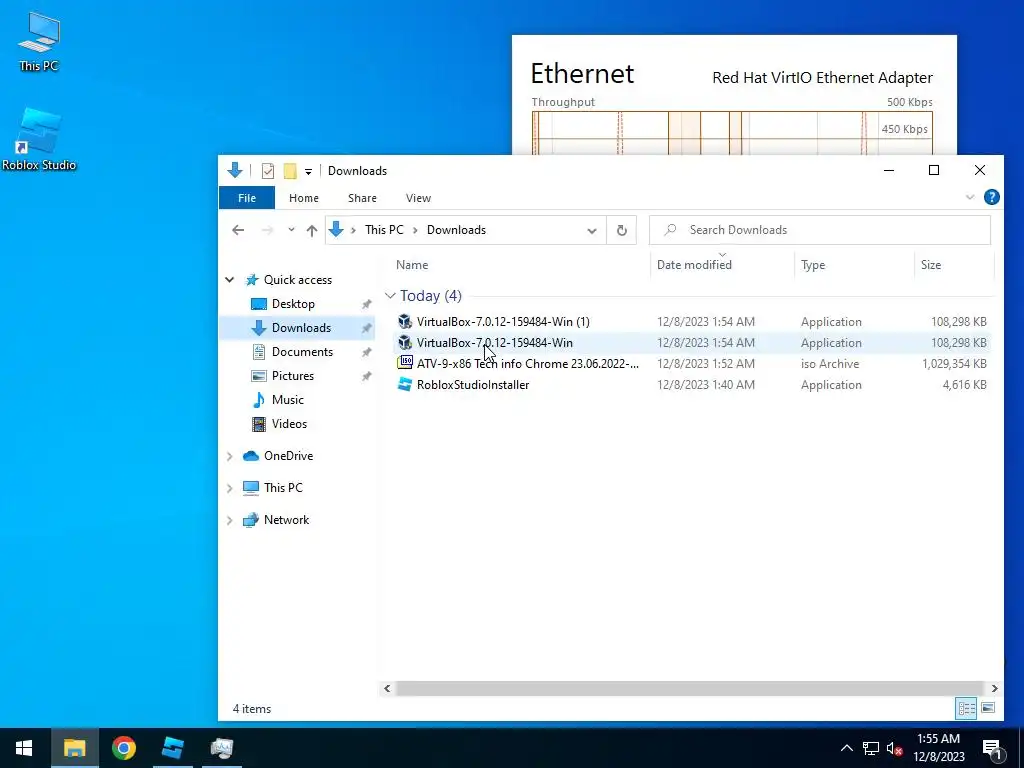Viewport: 1024px width, 768px height.
Task: Click the muted volume tray icon
Action: pyautogui.click(x=895, y=748)
